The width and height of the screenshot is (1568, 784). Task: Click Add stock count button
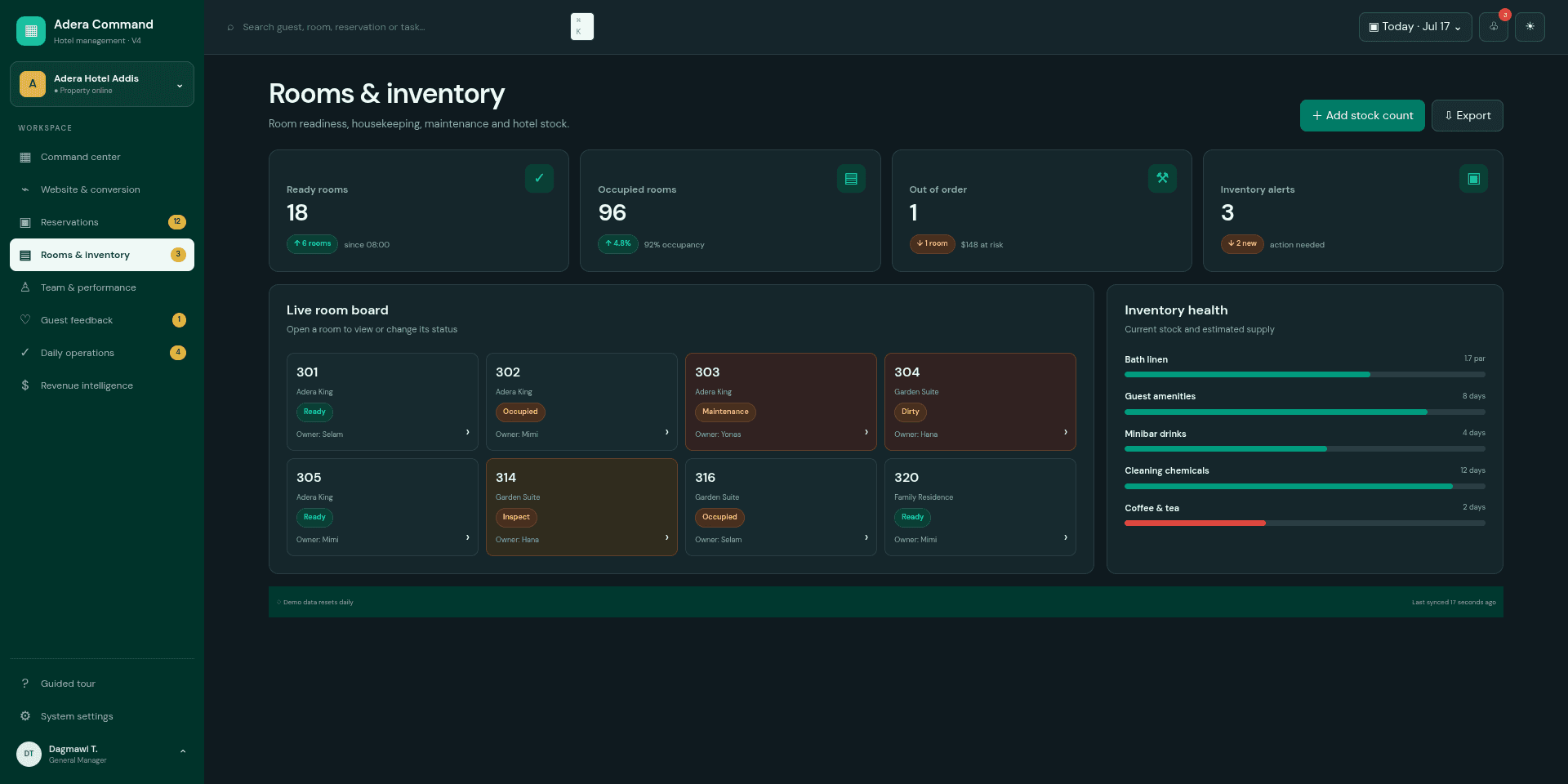click(1362, 116)
